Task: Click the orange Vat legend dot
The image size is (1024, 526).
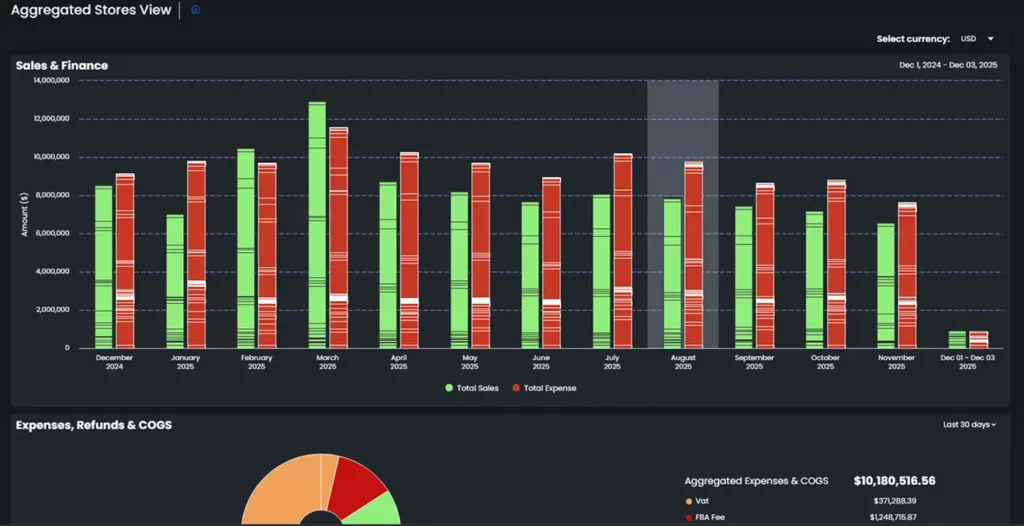Action: tap(688, 501)
